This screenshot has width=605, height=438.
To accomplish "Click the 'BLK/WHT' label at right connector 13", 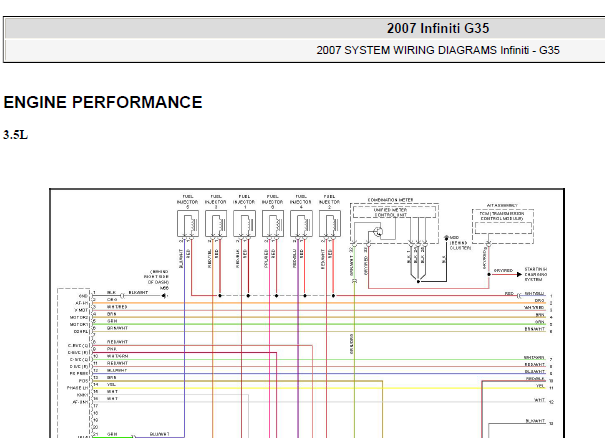I will coord(535,421).
